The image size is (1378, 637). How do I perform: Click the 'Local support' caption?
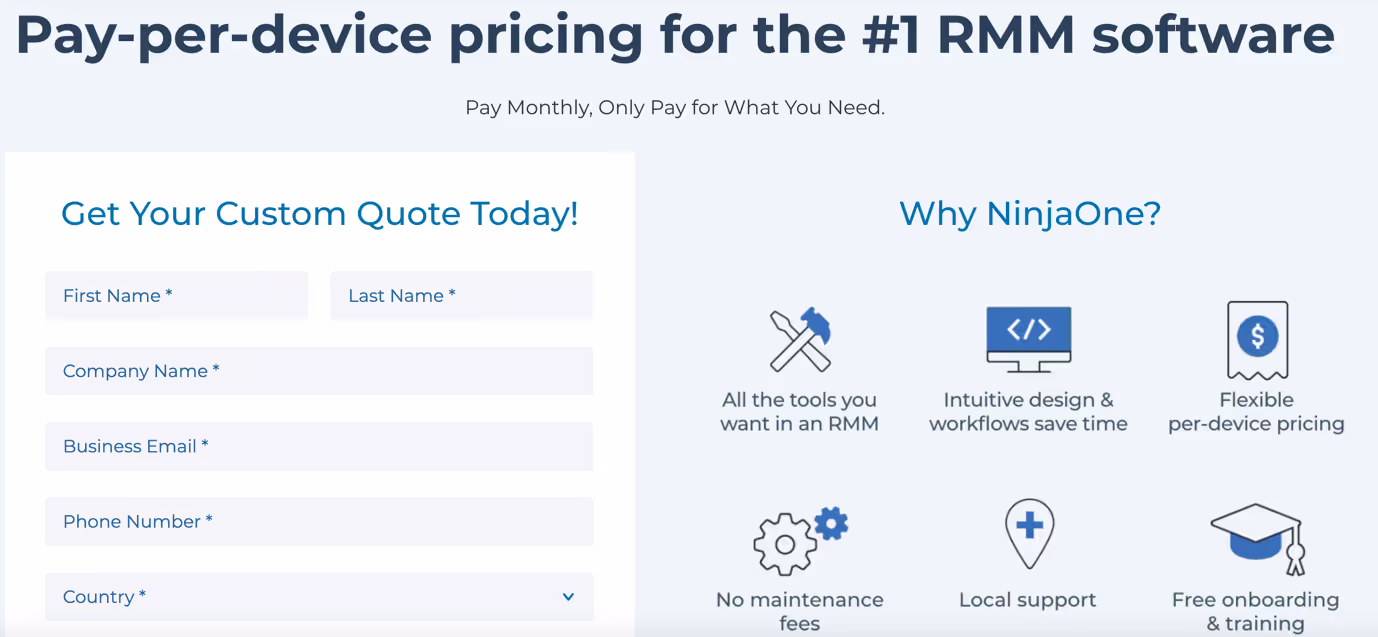pos(1028,600)
